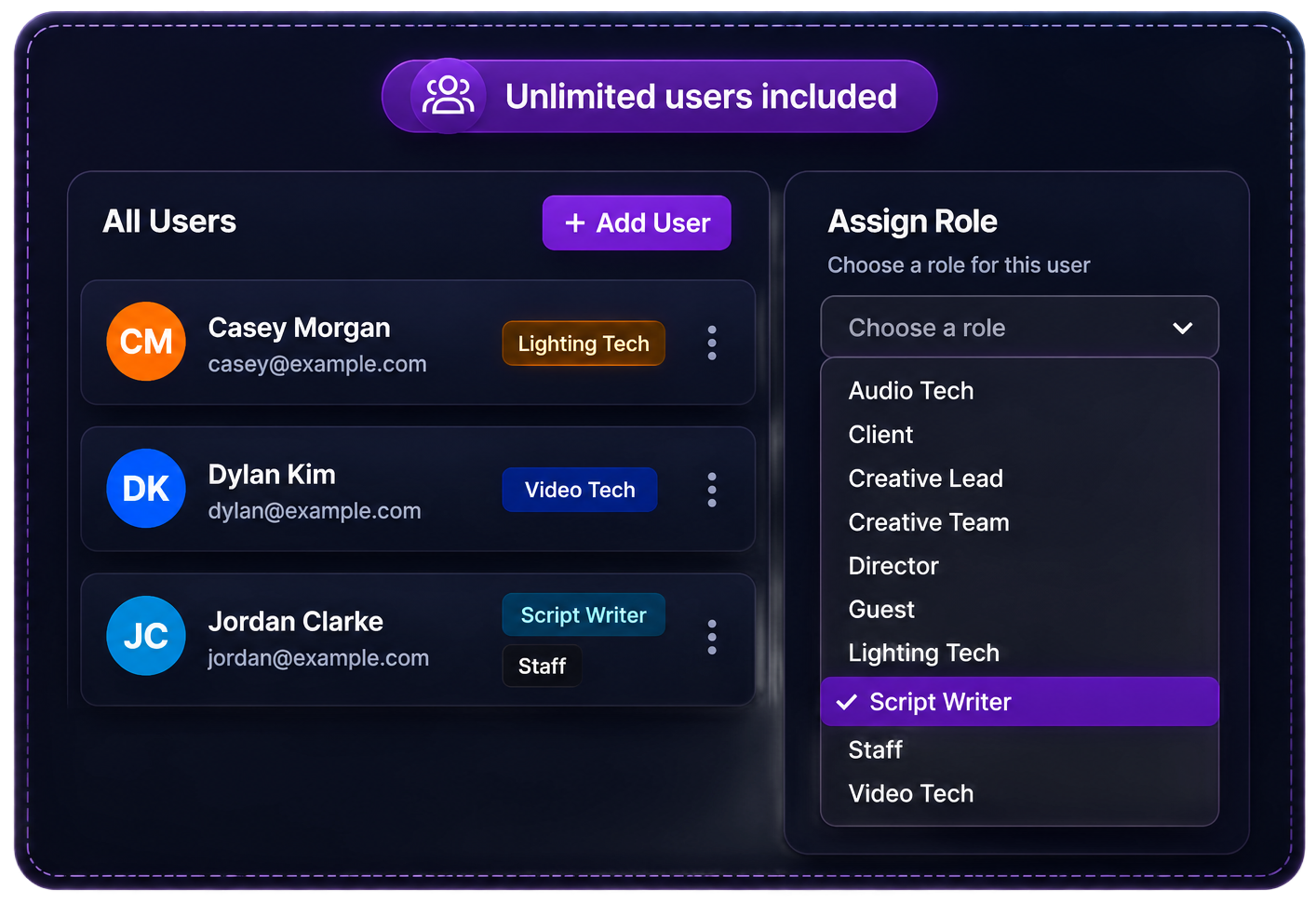
Task: Click the name Casey Morgan
Action: [x=300, y=328]
